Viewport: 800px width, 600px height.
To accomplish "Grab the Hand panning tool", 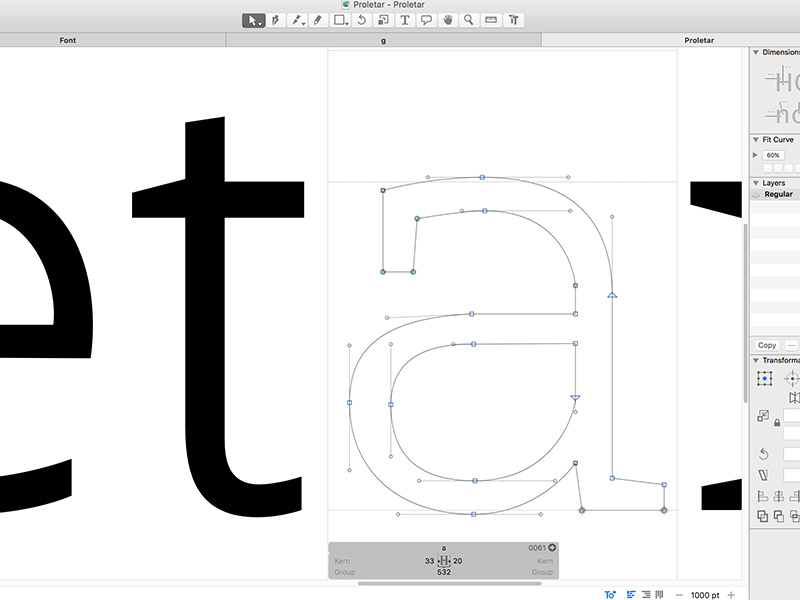I will (448, 18).
